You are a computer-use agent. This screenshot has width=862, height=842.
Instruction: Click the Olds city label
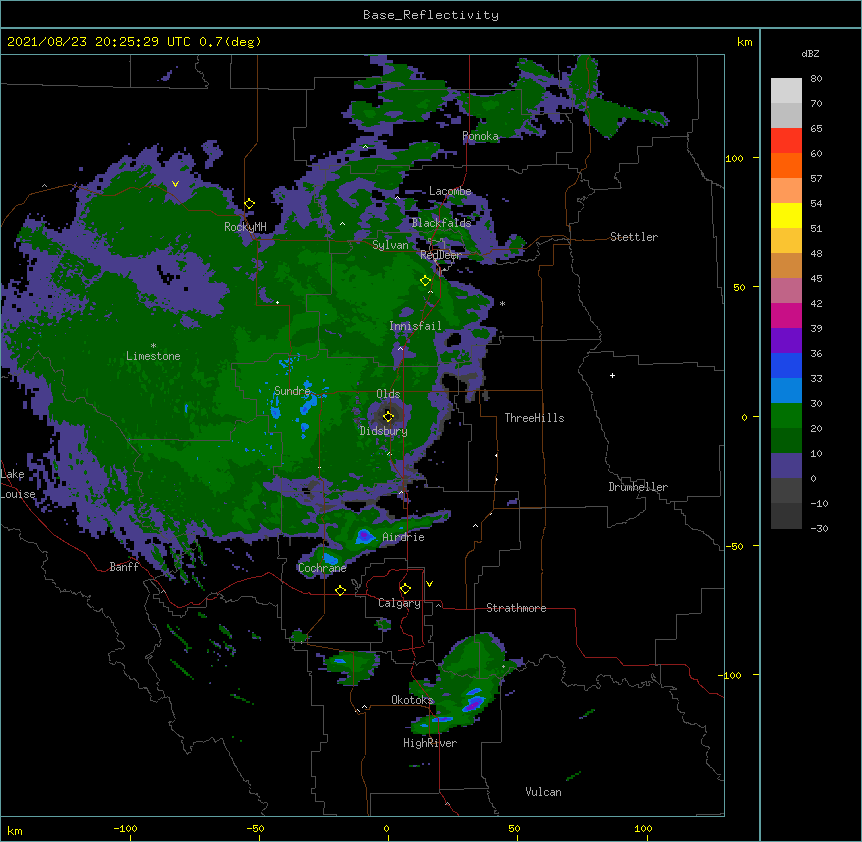[x=388, y=394]
